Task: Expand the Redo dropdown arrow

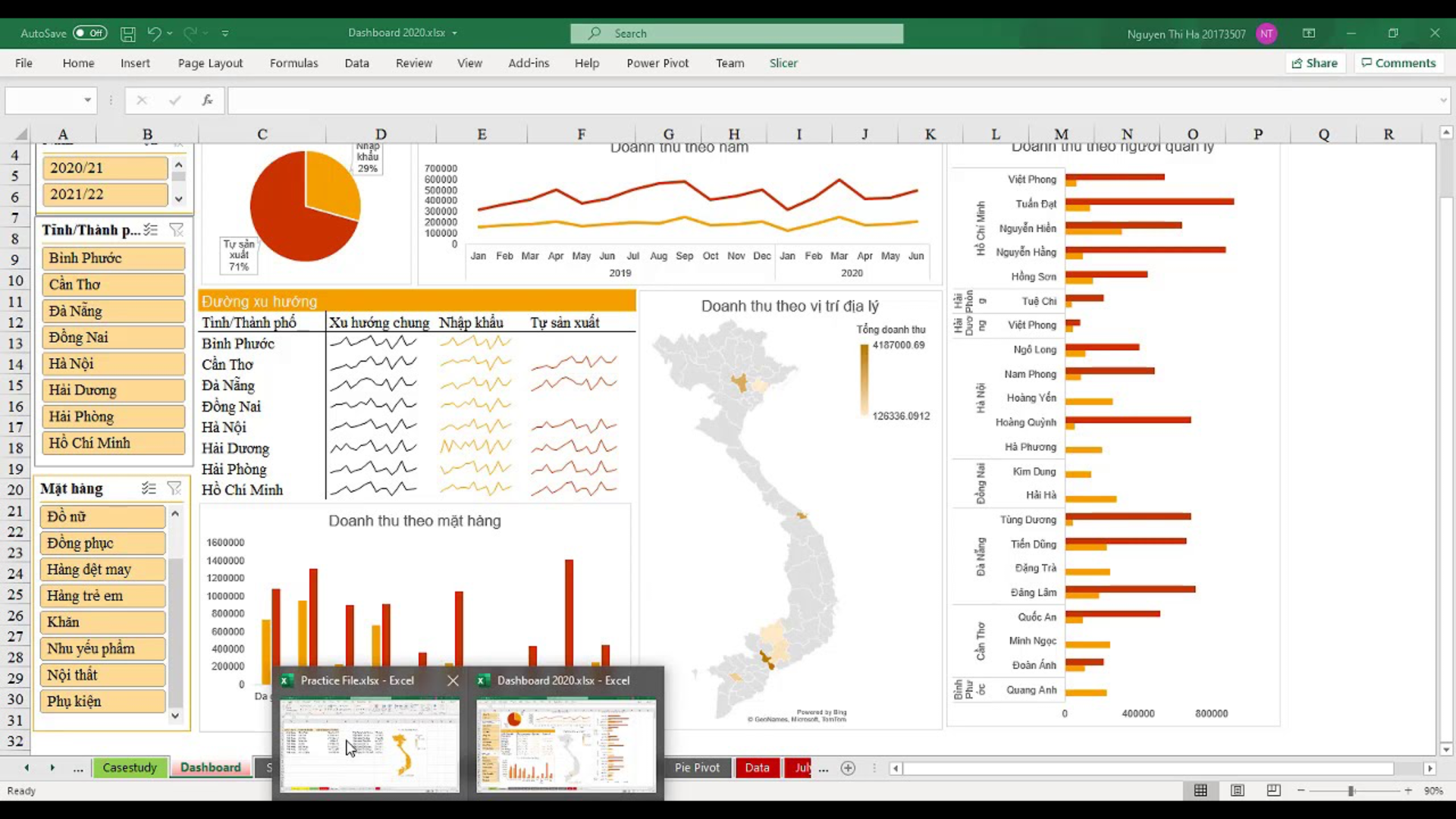Action: (206, 33)
